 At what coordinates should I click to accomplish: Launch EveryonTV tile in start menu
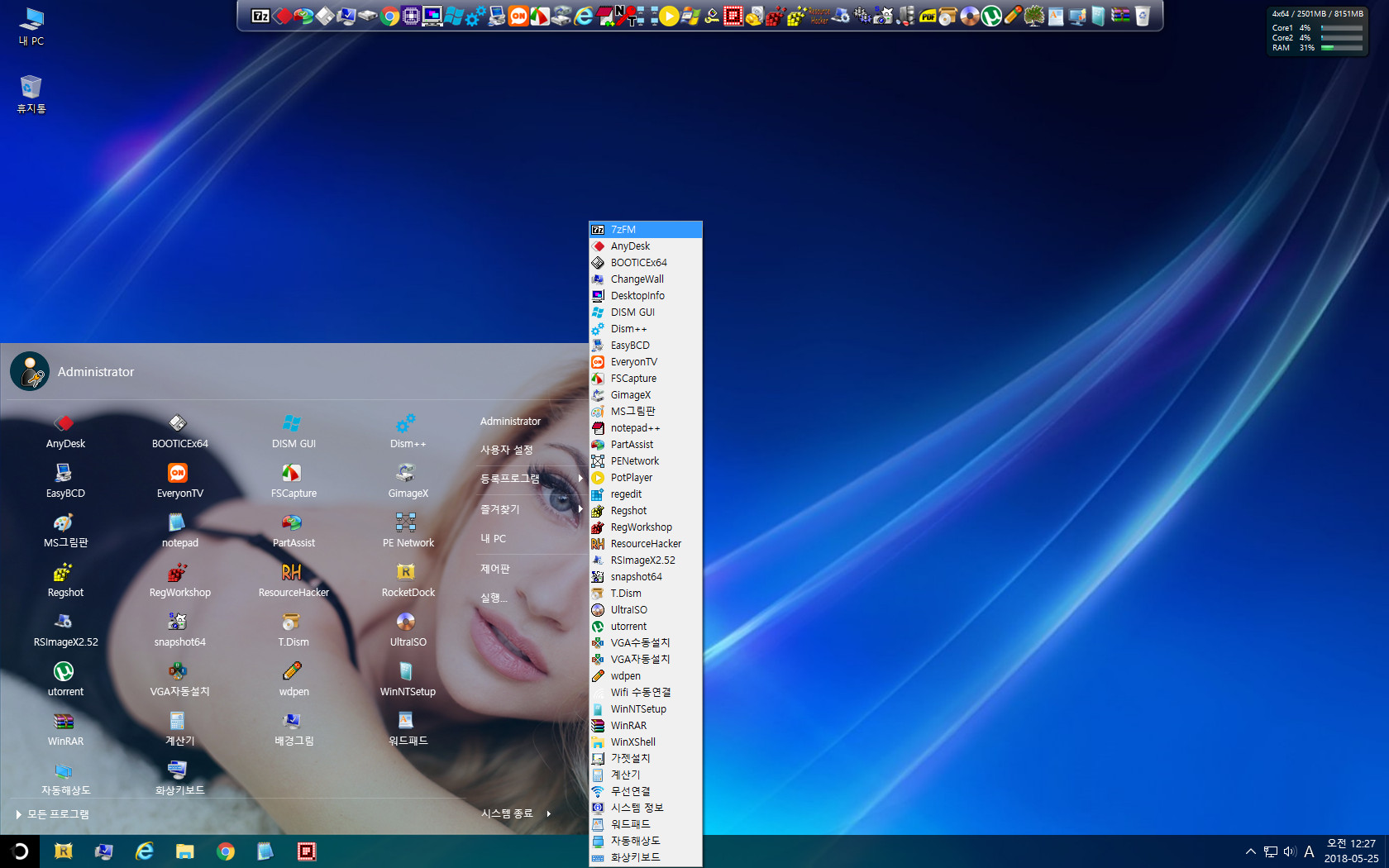(x=179, y=481)
